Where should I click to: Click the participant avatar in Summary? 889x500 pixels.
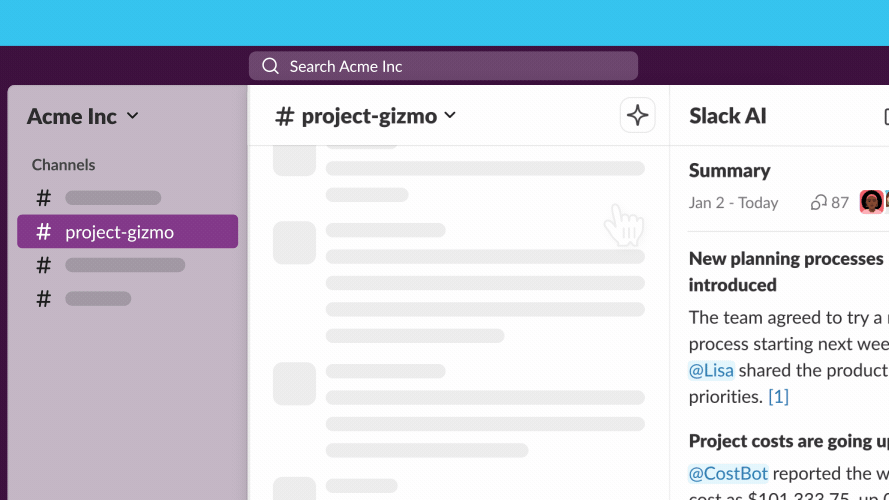point(872,202)
